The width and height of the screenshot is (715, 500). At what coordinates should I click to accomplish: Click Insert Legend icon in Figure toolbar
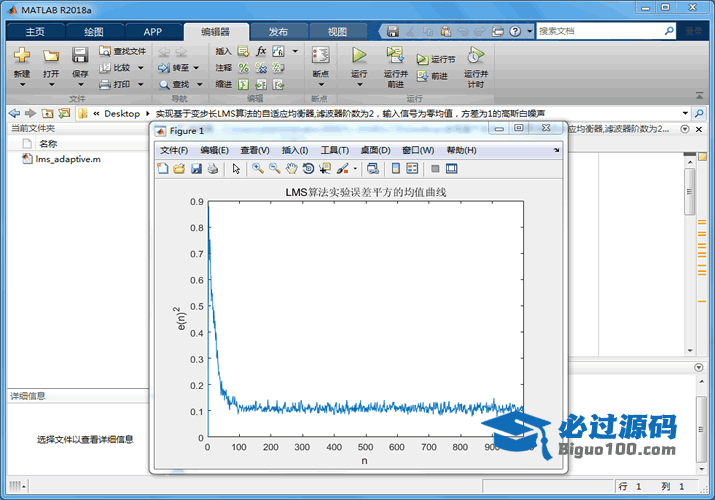[x=412, y=169]
